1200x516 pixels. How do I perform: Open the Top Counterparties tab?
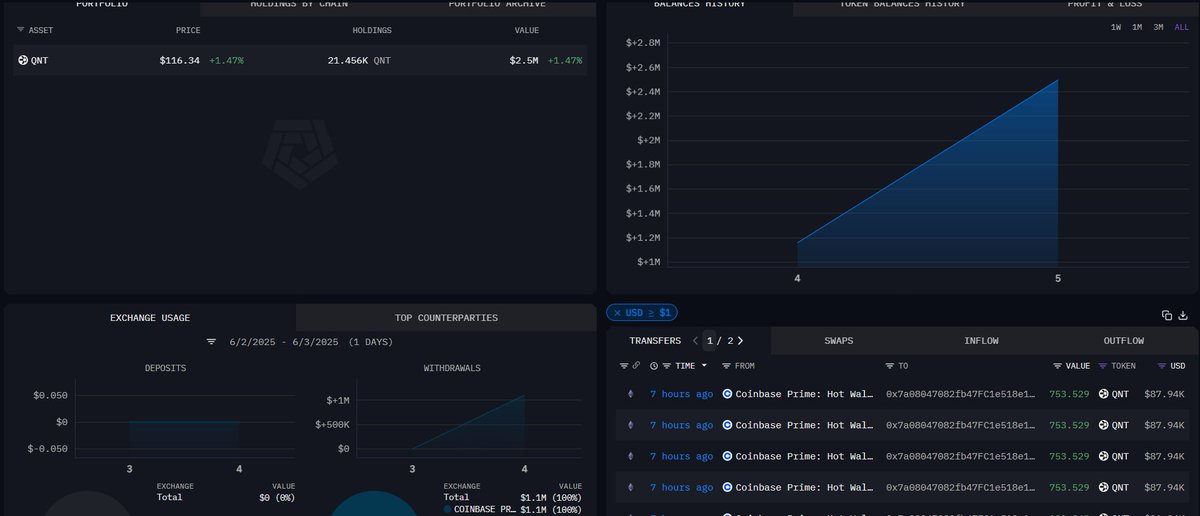tap(446, 318)
